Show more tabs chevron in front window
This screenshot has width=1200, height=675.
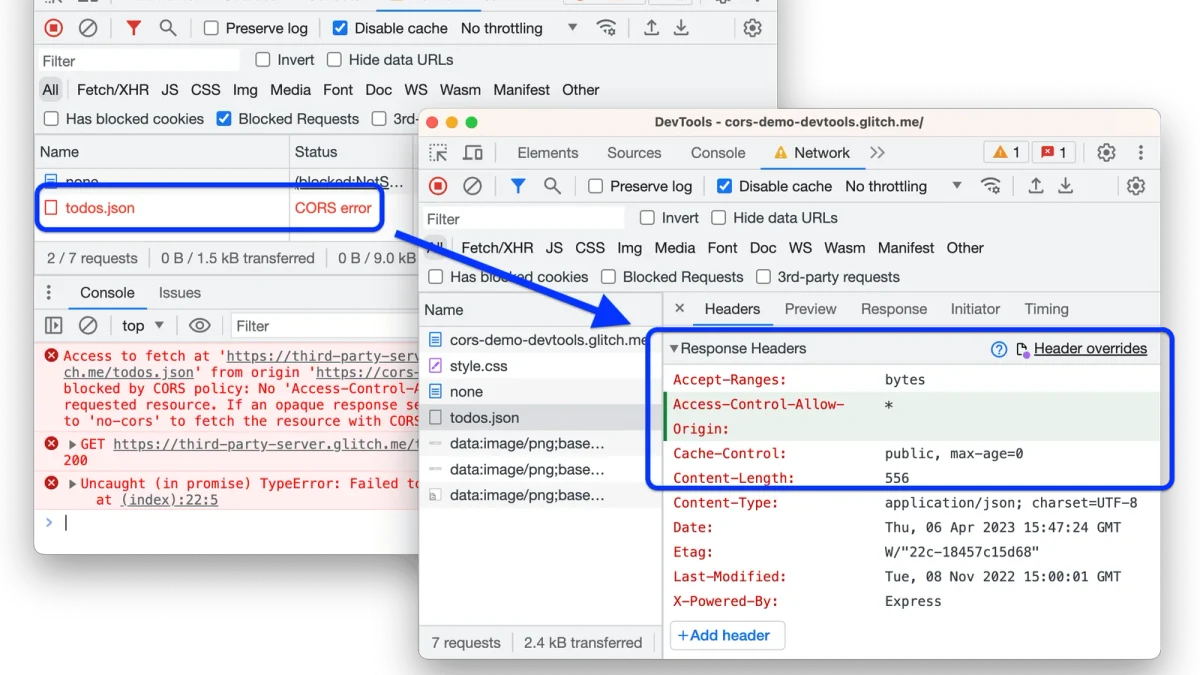point(877,153)
